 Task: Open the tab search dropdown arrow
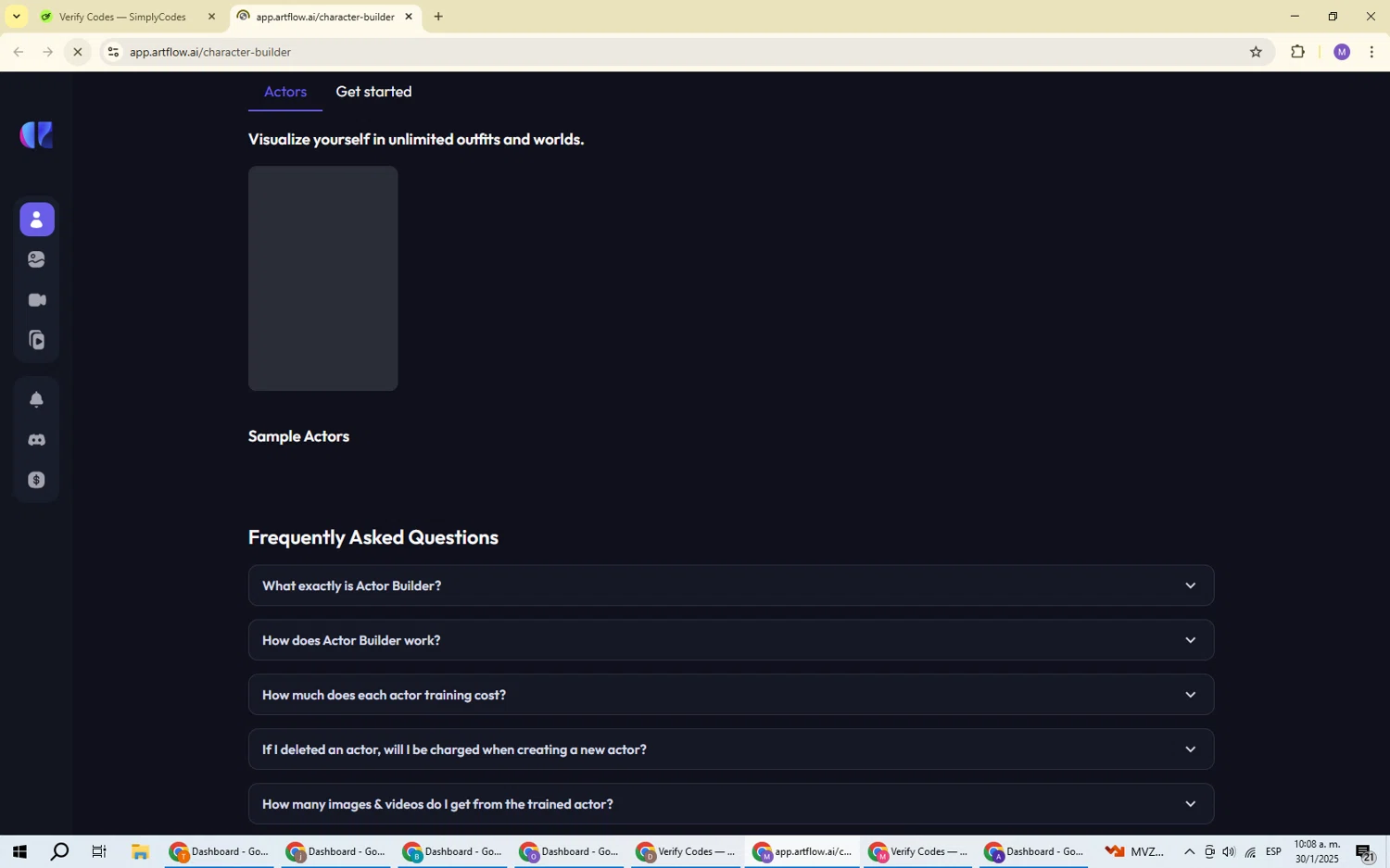coord(16,17)
